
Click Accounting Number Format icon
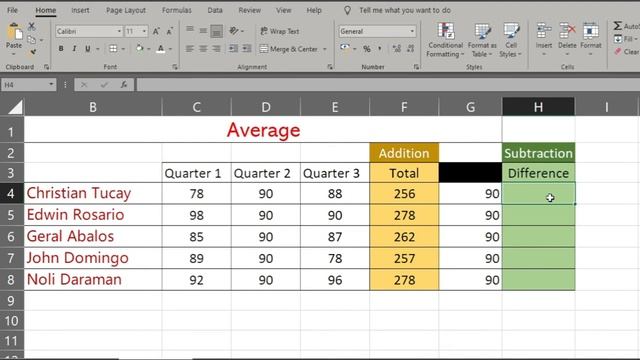(345, 49)
